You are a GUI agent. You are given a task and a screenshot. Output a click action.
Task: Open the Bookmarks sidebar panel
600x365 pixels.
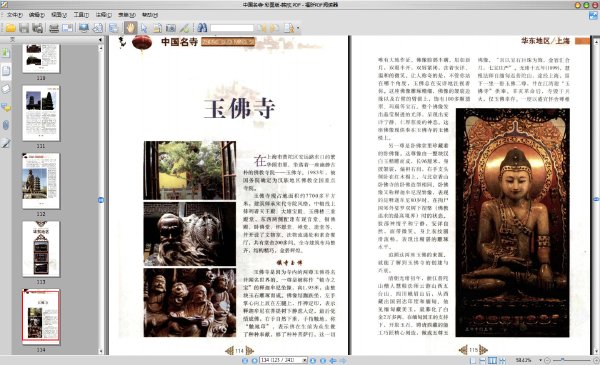point(6,52)
